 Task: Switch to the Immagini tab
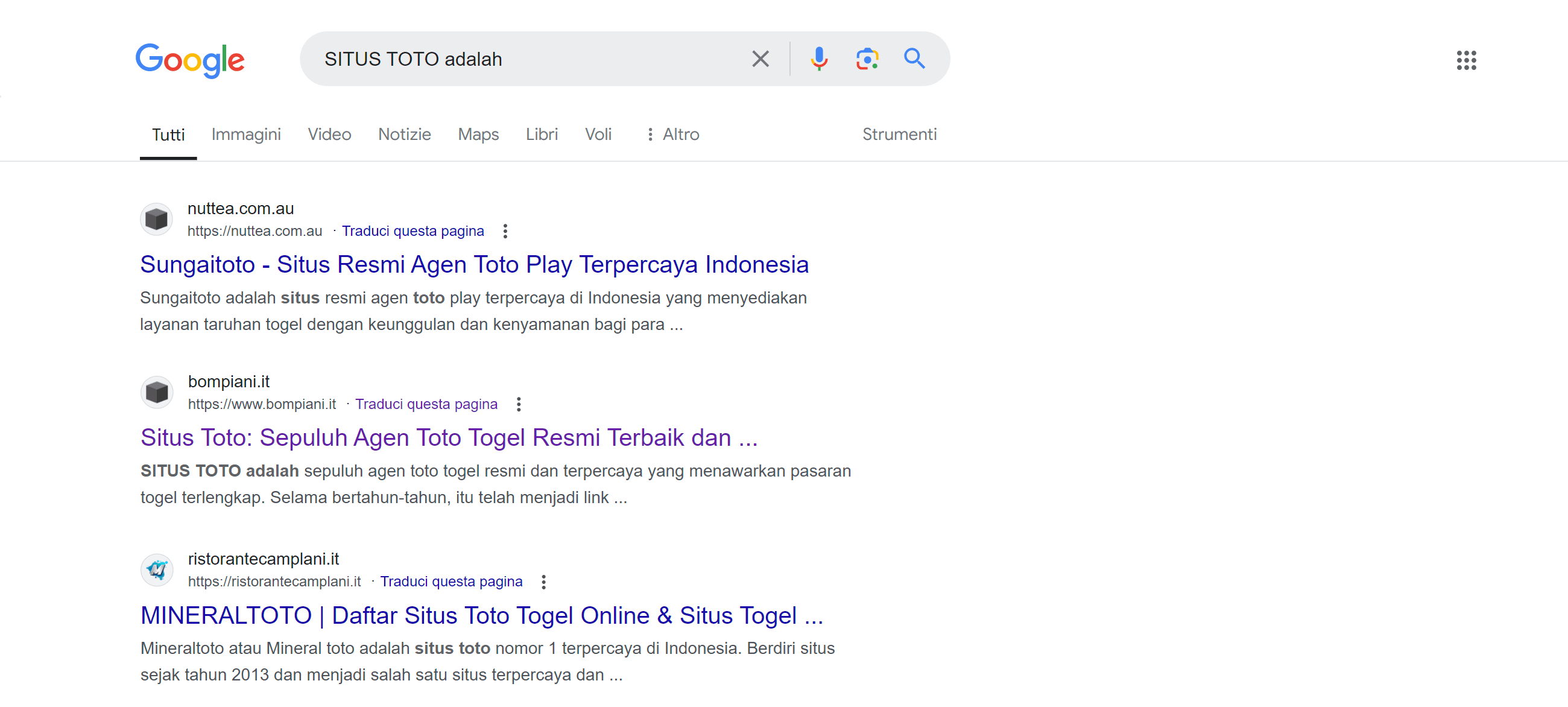click(x=246, y=135)
